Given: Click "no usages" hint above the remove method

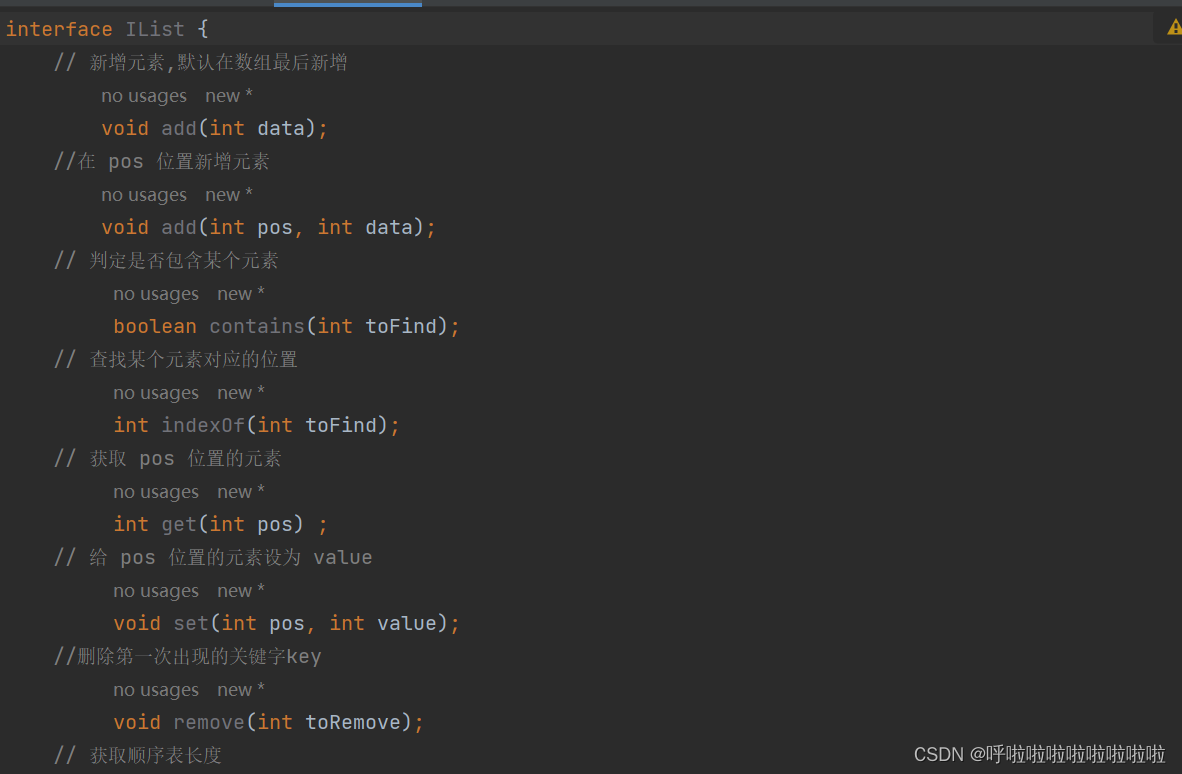Looking at the screenshot, I should (x=156, y=689).
